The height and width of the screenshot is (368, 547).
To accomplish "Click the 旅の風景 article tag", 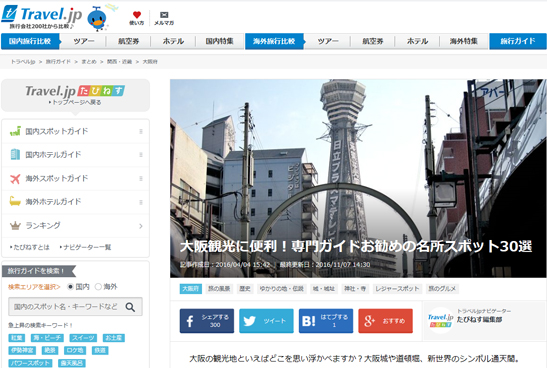I will click(x=219, y=289).
